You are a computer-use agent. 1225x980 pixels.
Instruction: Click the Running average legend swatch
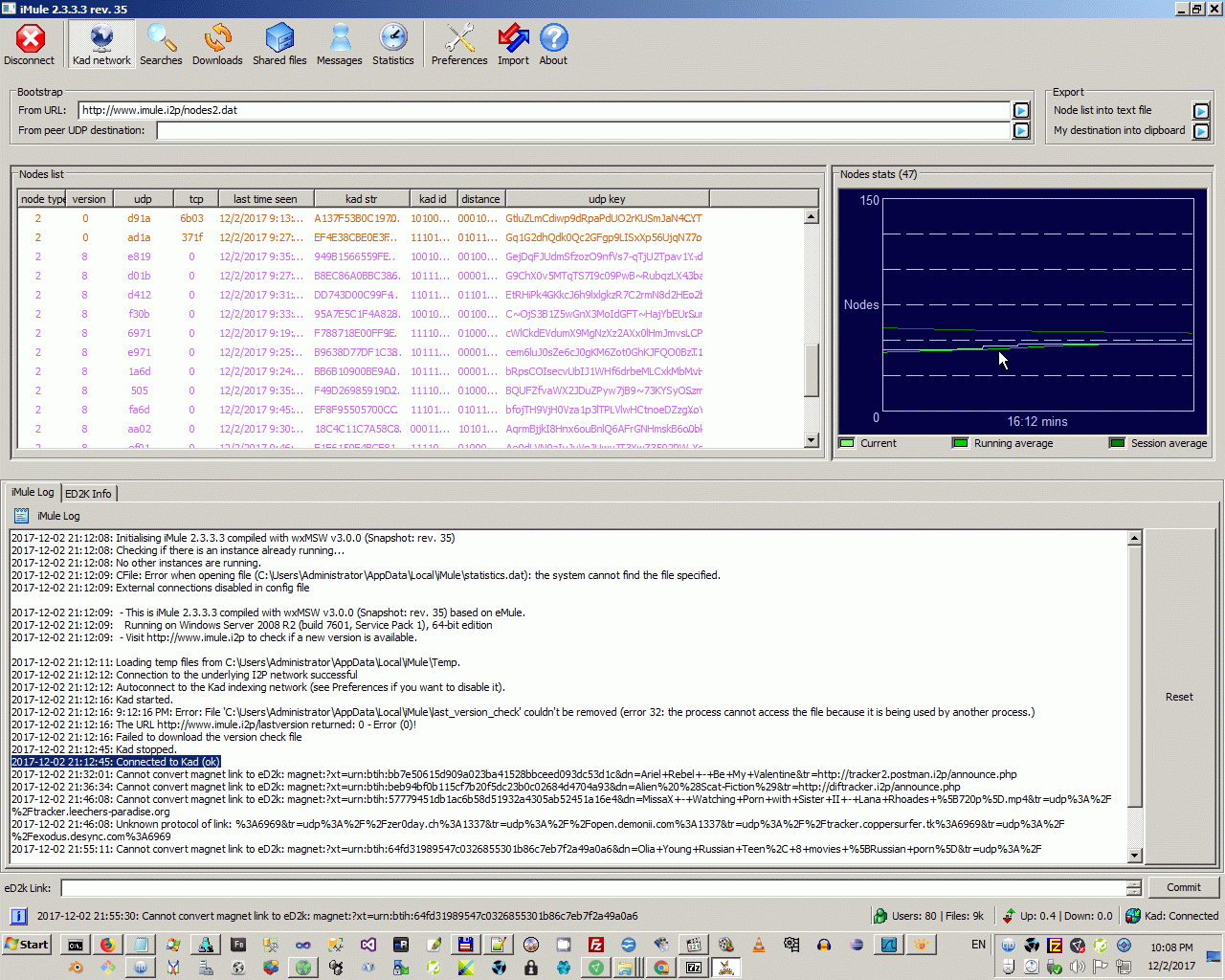960,443
